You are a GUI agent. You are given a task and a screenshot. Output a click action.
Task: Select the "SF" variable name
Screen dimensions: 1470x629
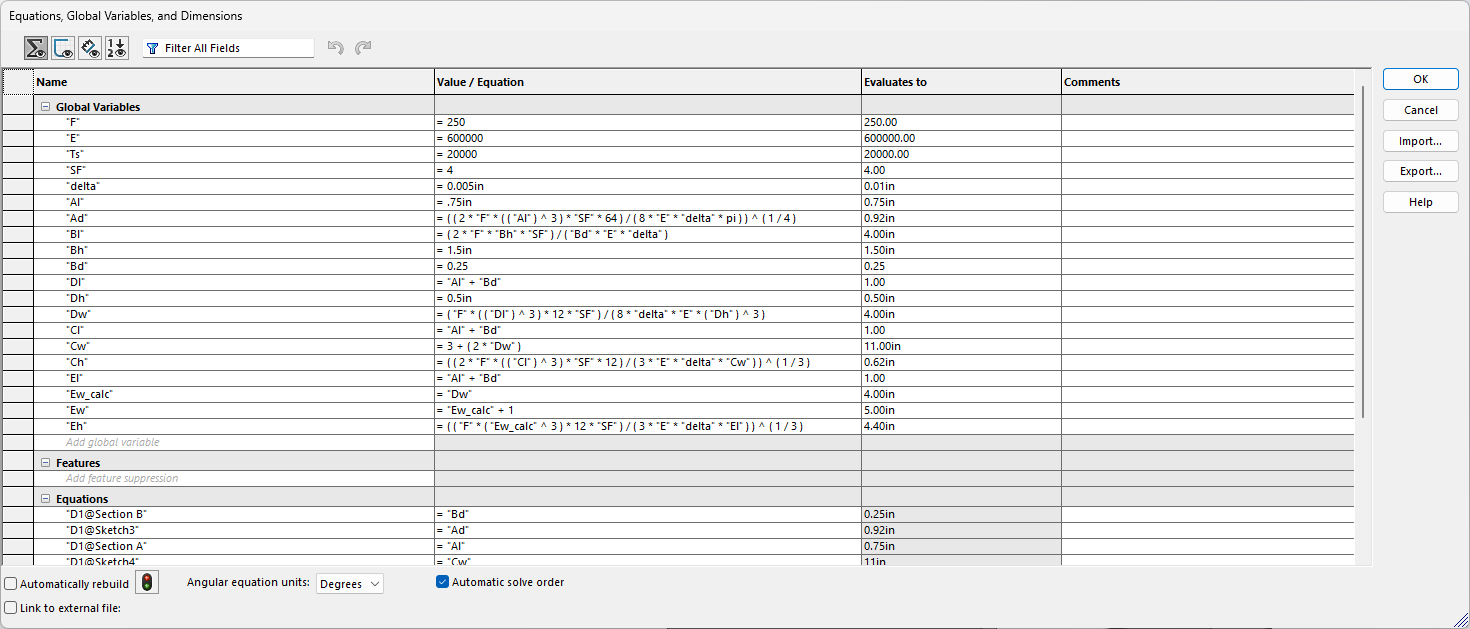click(75, 170)
